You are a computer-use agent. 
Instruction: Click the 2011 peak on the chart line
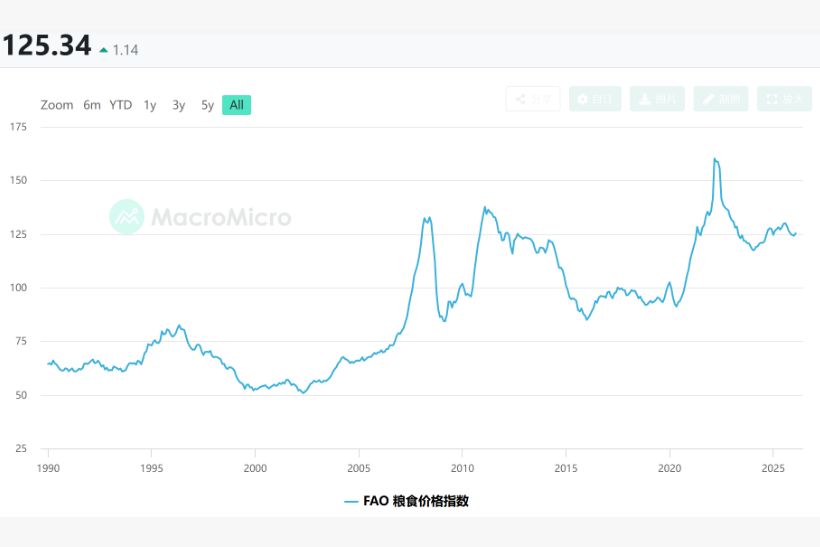pos(485,208)
